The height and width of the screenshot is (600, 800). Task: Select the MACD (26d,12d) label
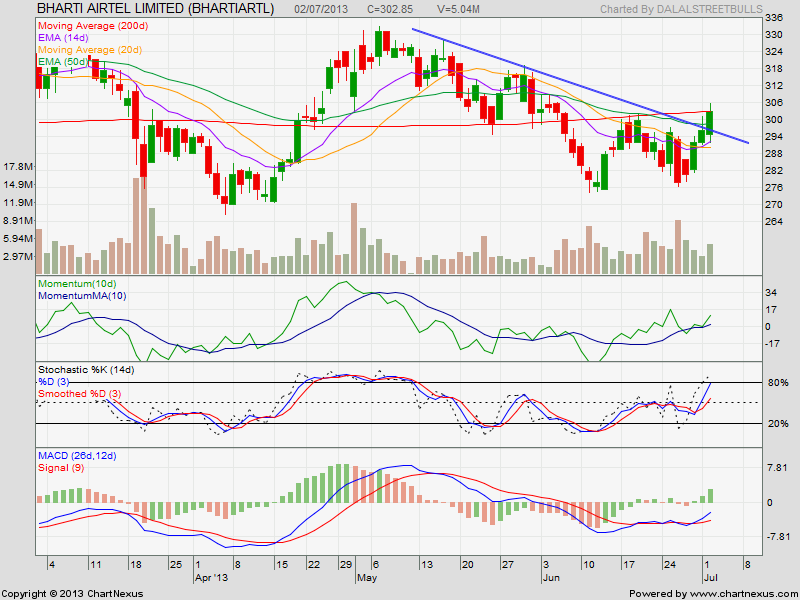[x=77, y=456]
